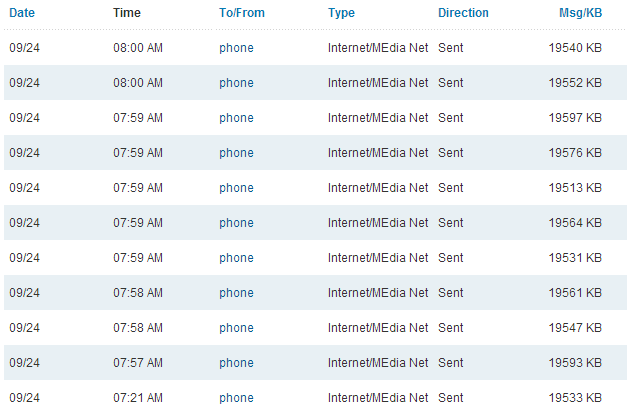632x414 pixels.
Task: Sort by the Direction column header
Action: (463, 13)
